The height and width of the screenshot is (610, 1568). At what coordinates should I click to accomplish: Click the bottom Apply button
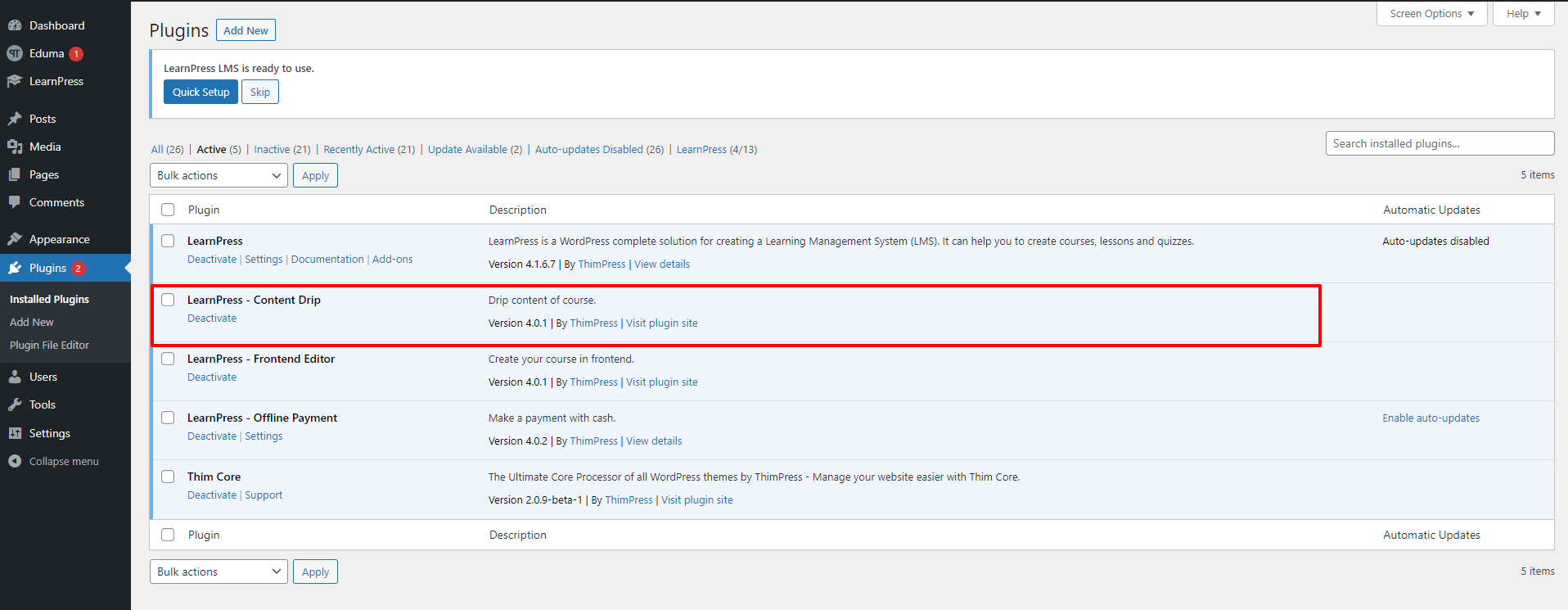[x=315, y=572]
